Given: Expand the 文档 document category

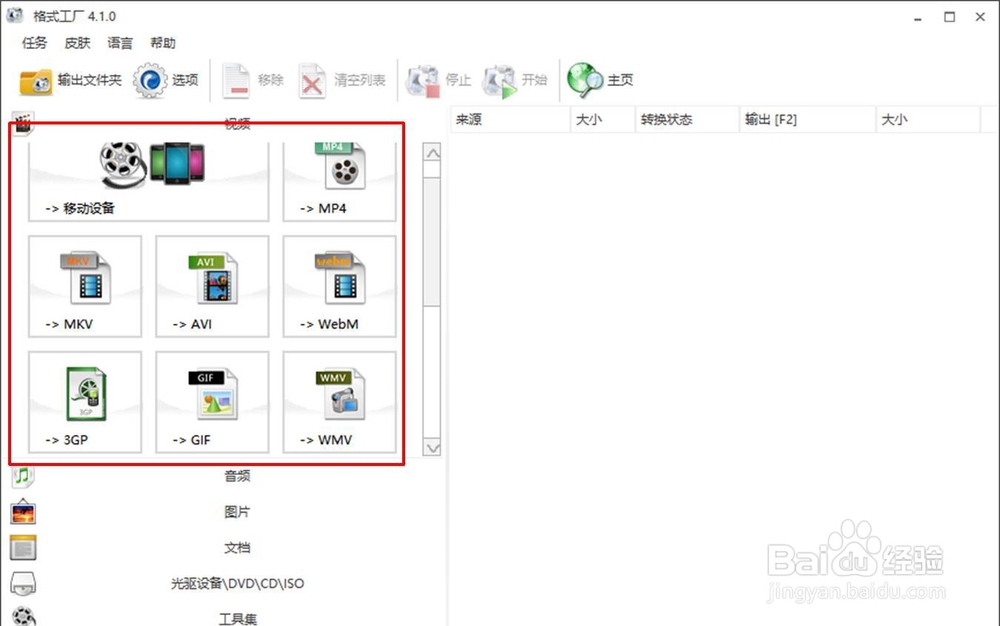Looking at the screenshot, I should pos(236,548).
